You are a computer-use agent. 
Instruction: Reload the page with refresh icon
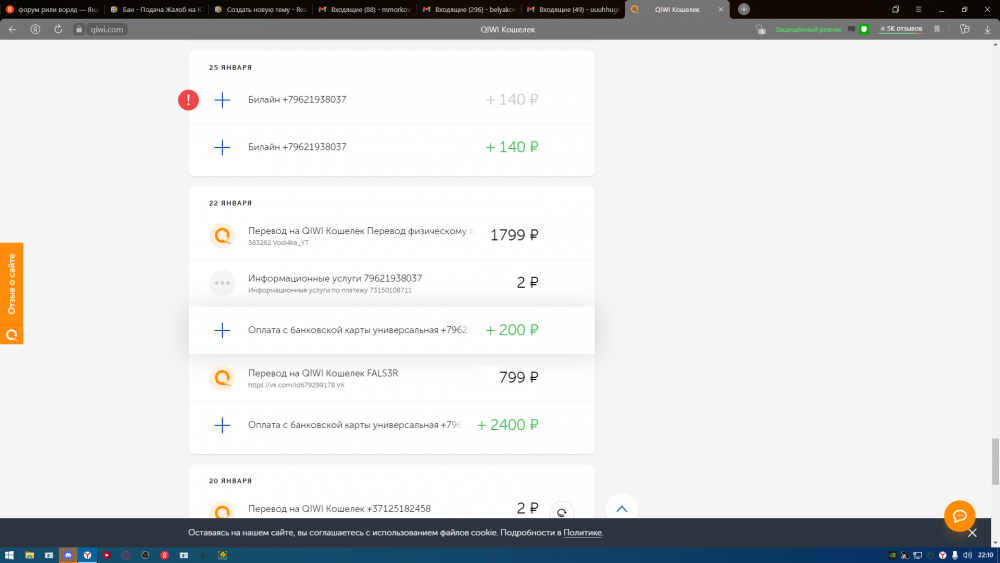(x=58, y=29)
